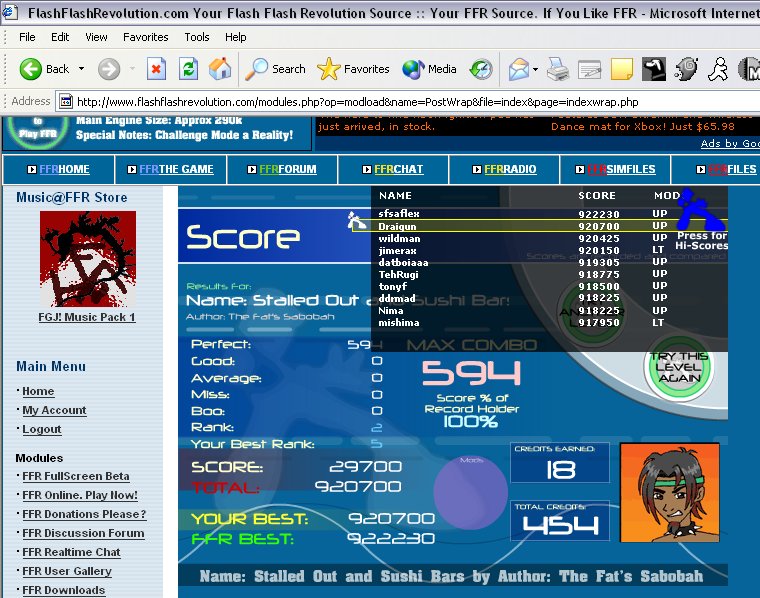
Task: Open the Favorites star button
Action: point(353,69)
